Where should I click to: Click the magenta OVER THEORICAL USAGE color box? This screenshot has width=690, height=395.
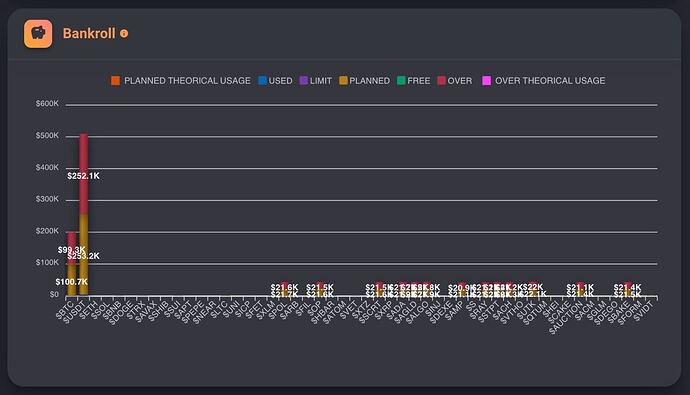click(x=486, y=80)
